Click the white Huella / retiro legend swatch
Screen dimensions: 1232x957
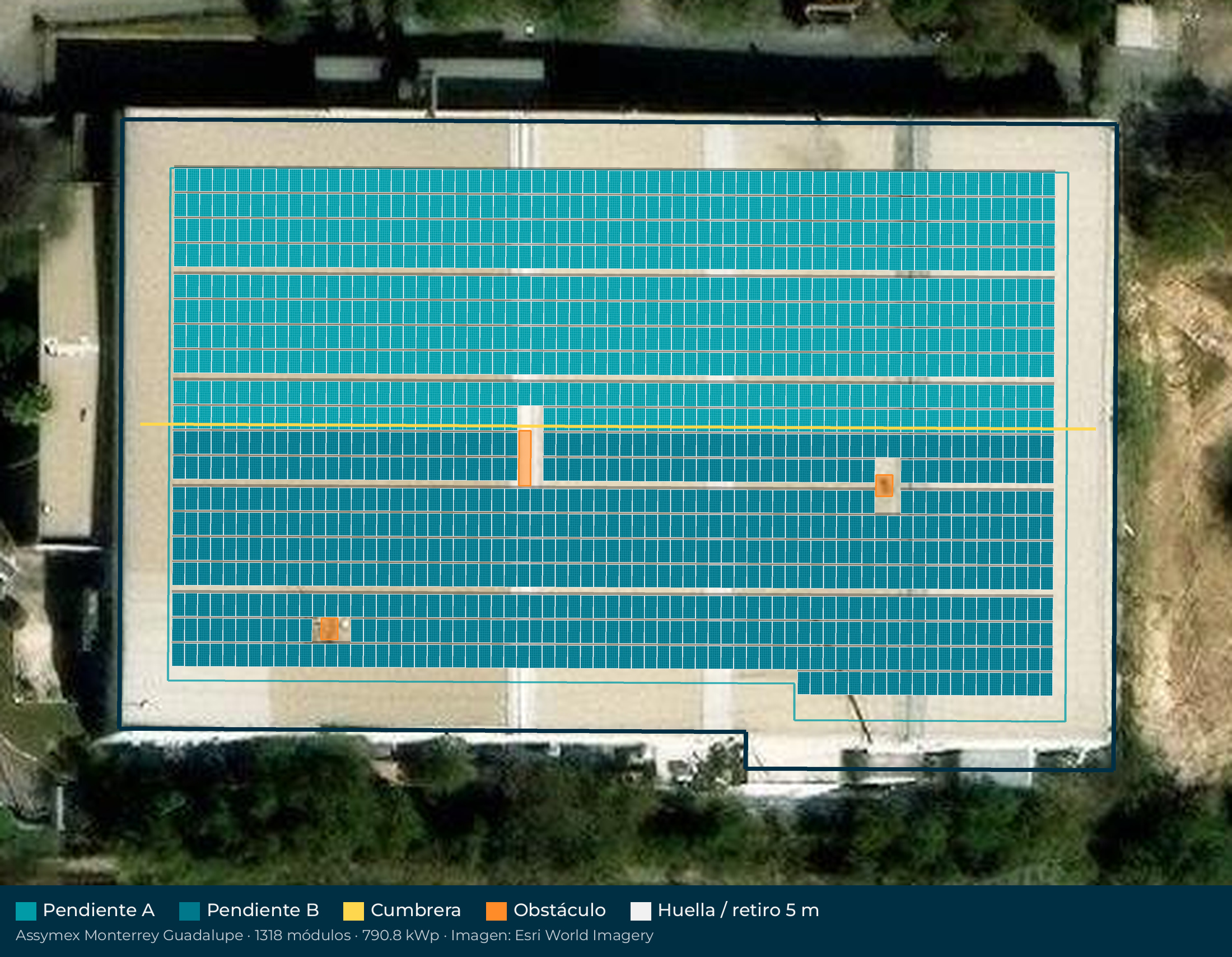click(x=641, y=911)
